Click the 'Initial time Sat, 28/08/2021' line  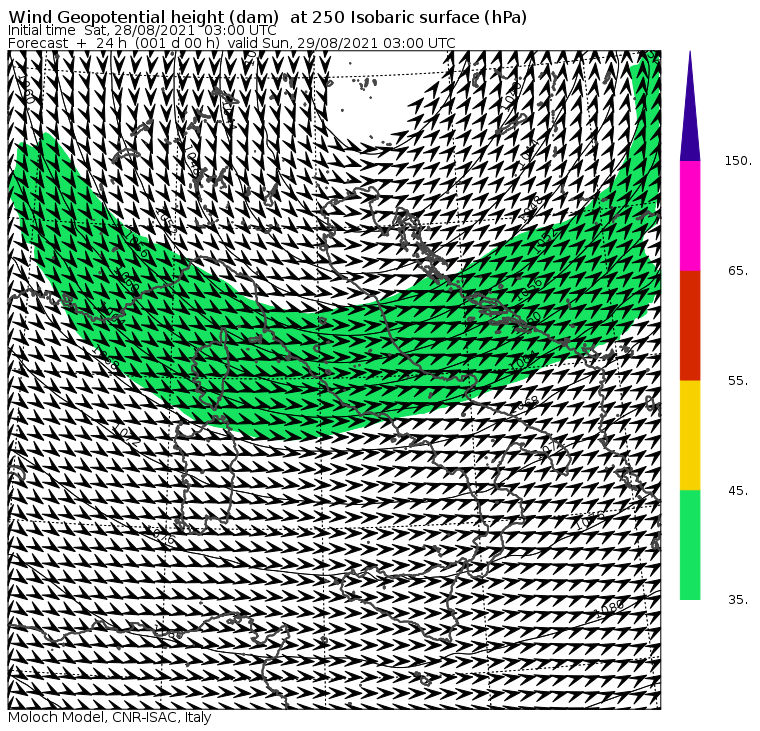click(142, 31)
